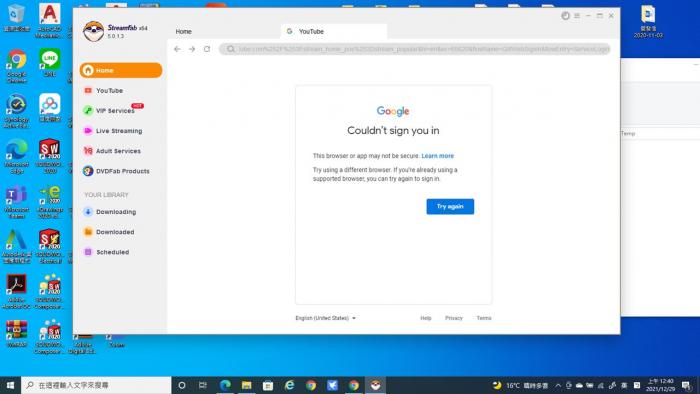
Task: Select the 2020-11-03 document on desktop
Action: 648,21
